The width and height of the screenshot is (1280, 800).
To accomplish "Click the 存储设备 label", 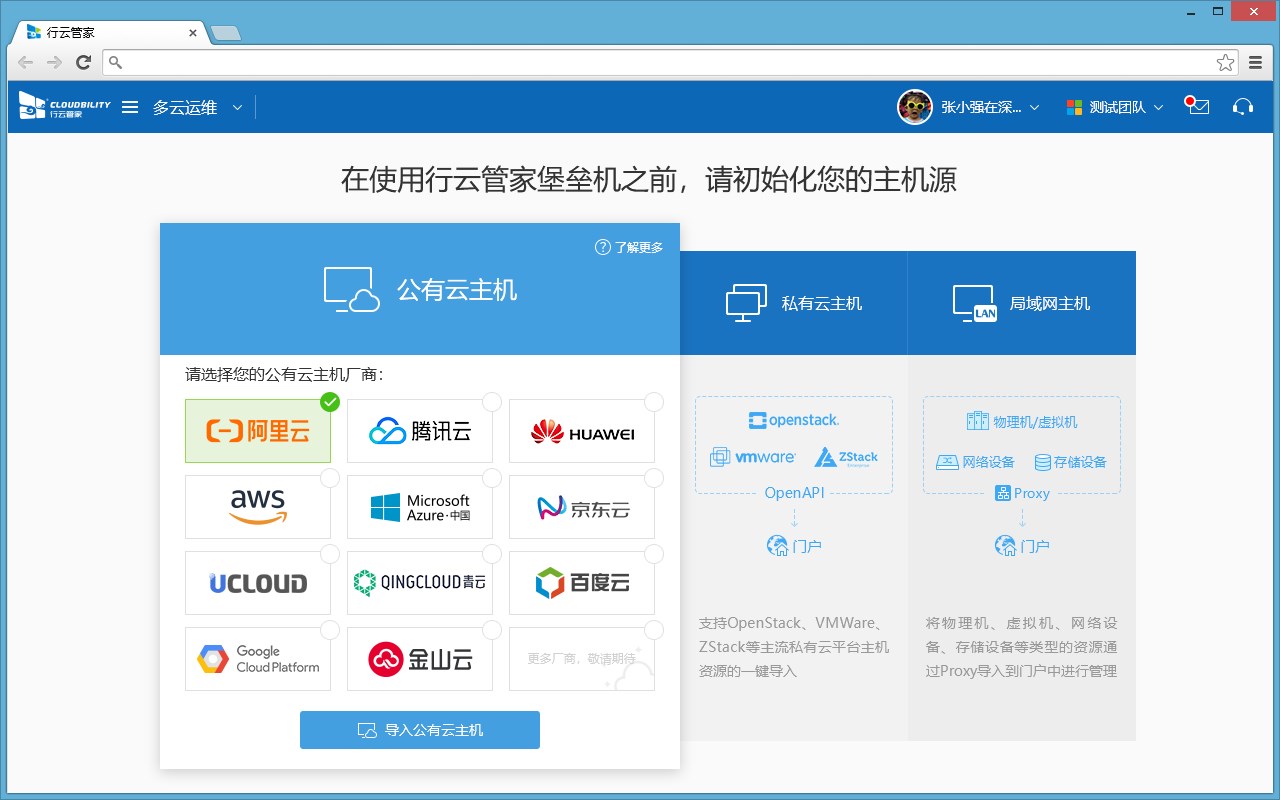I will [1080, 462].
